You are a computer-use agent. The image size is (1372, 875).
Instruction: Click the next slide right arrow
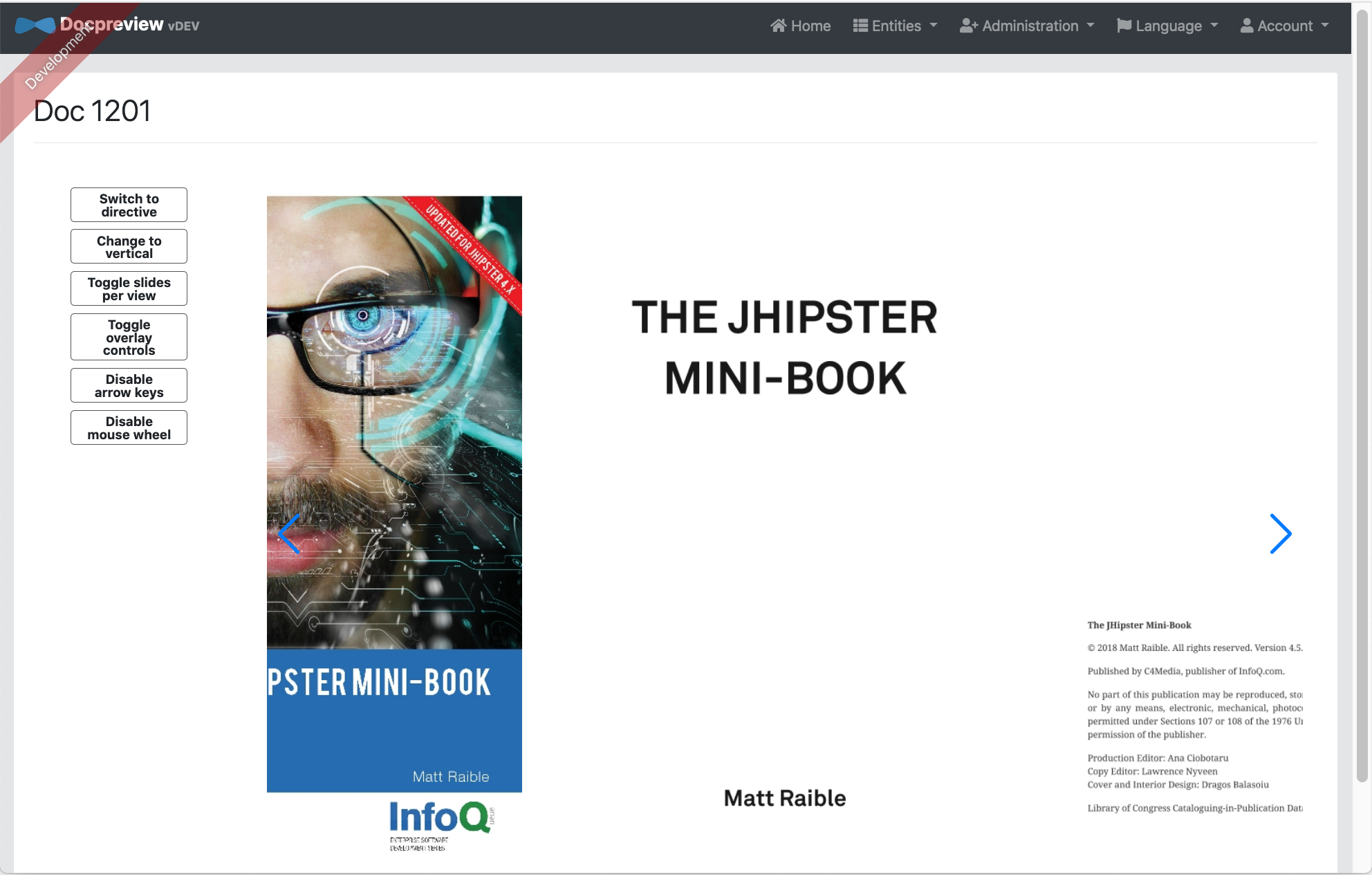[1281, 534]
